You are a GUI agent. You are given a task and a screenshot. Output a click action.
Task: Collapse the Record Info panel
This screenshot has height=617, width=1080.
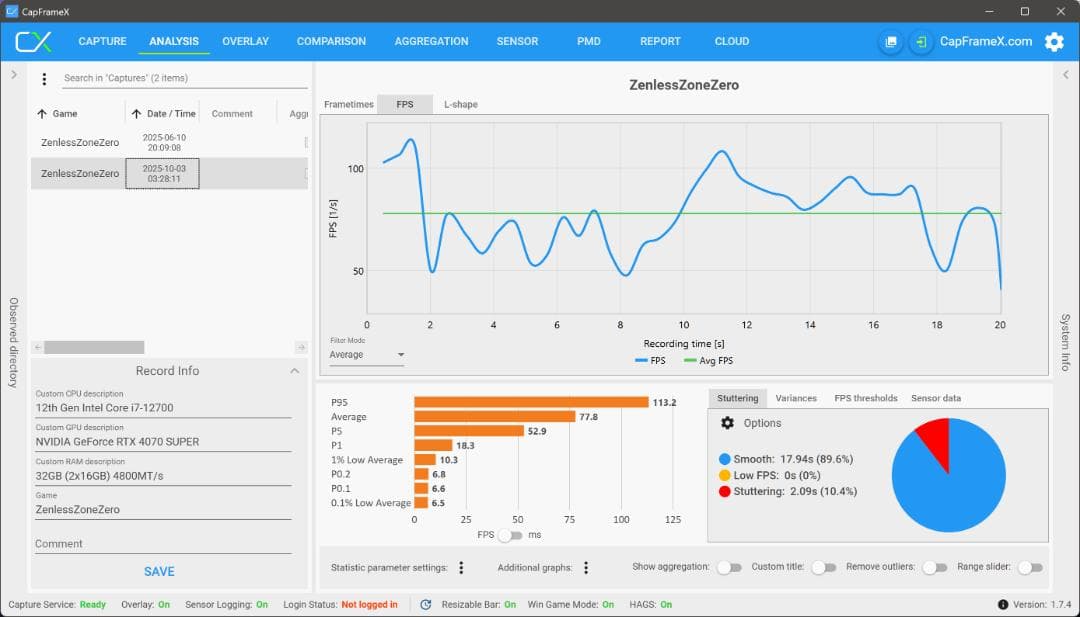click(x=294, y=371)
